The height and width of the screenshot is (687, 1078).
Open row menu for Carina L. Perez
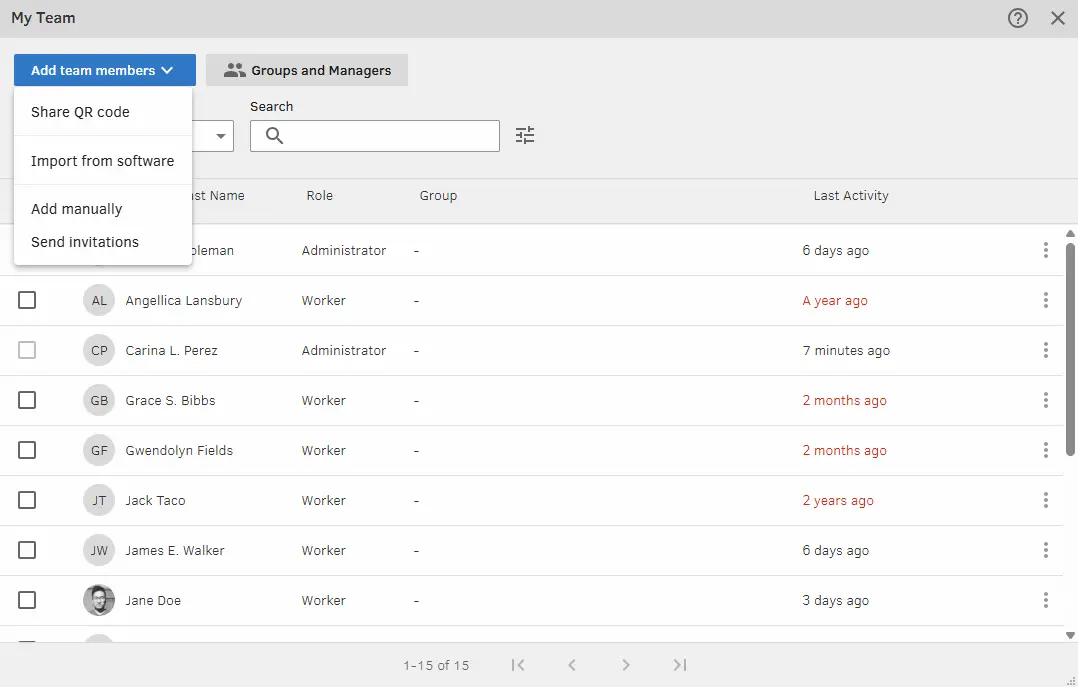tap(1045, 350)
